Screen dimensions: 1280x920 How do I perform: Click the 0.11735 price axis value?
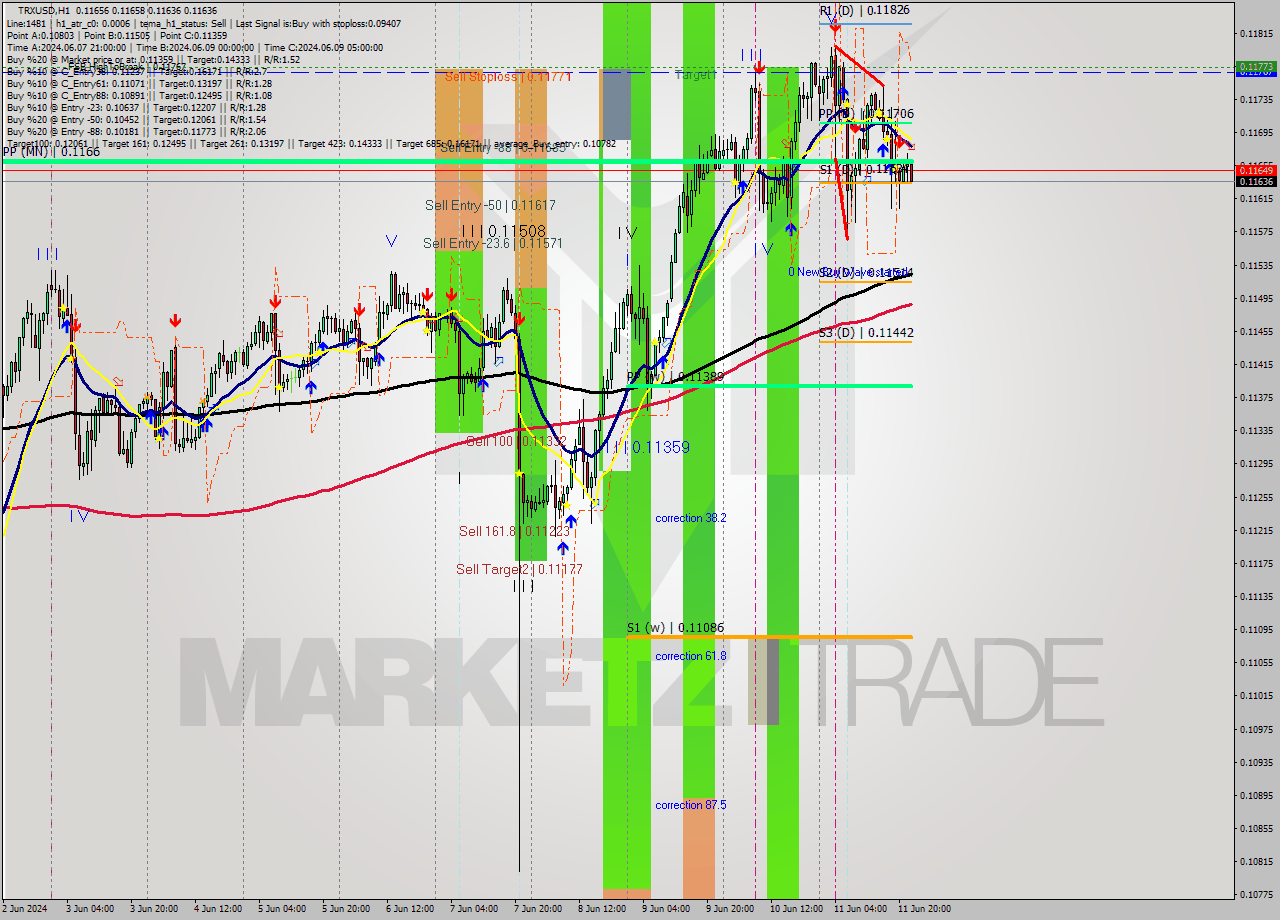[1256, 99]
